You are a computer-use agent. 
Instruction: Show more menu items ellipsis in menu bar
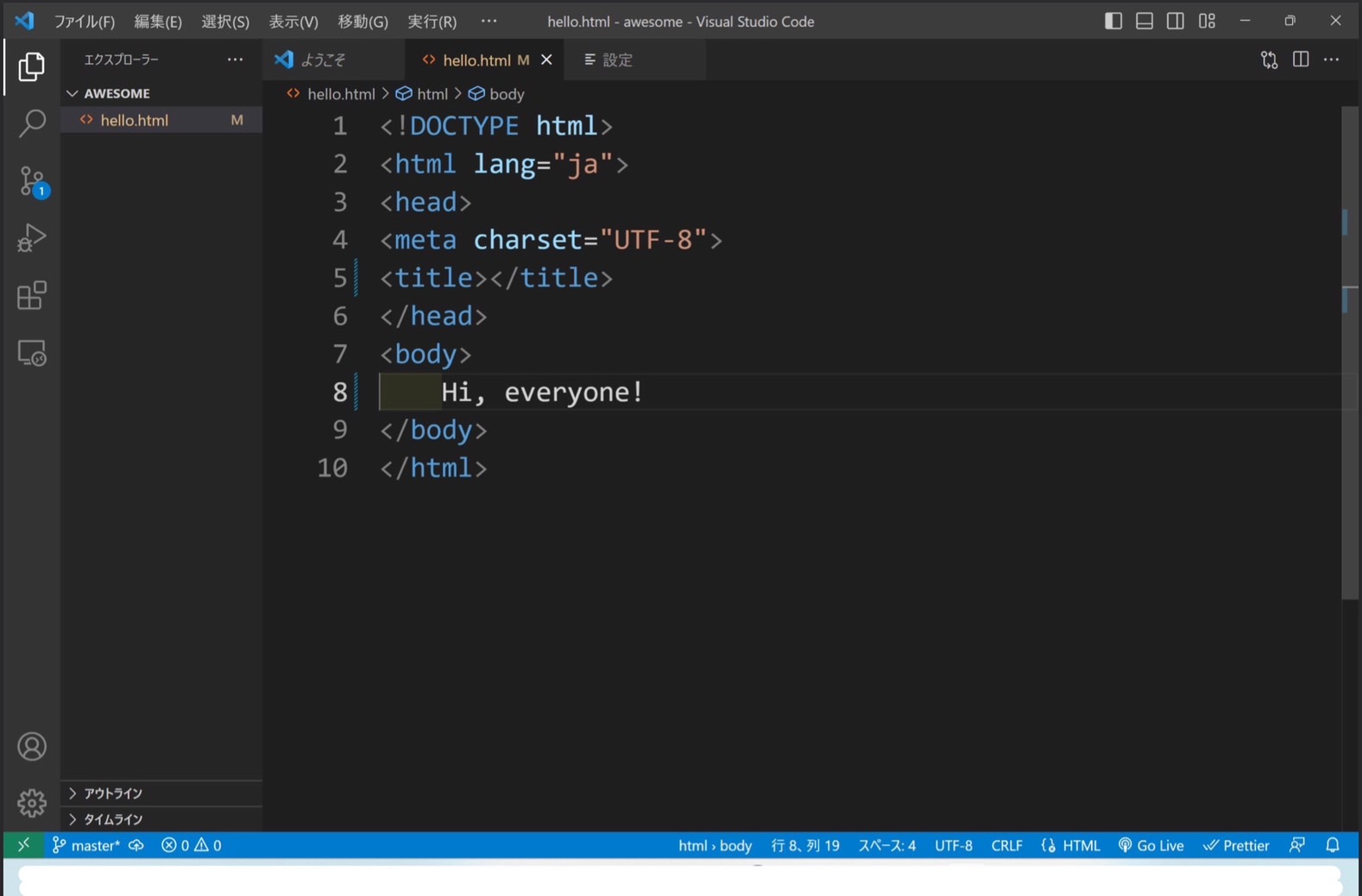[x=489, y=21]
